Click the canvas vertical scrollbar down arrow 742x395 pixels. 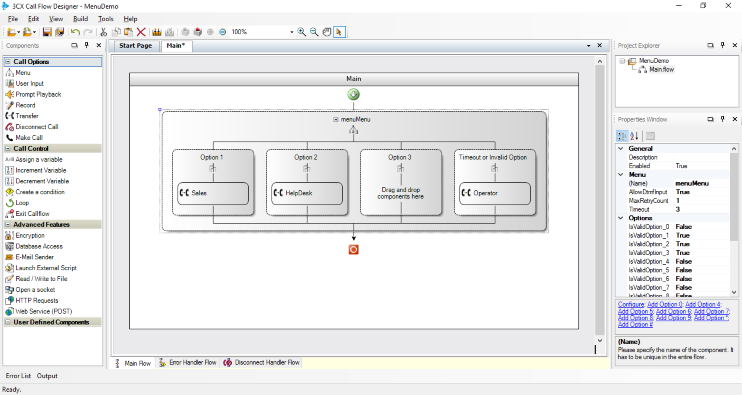600,340
